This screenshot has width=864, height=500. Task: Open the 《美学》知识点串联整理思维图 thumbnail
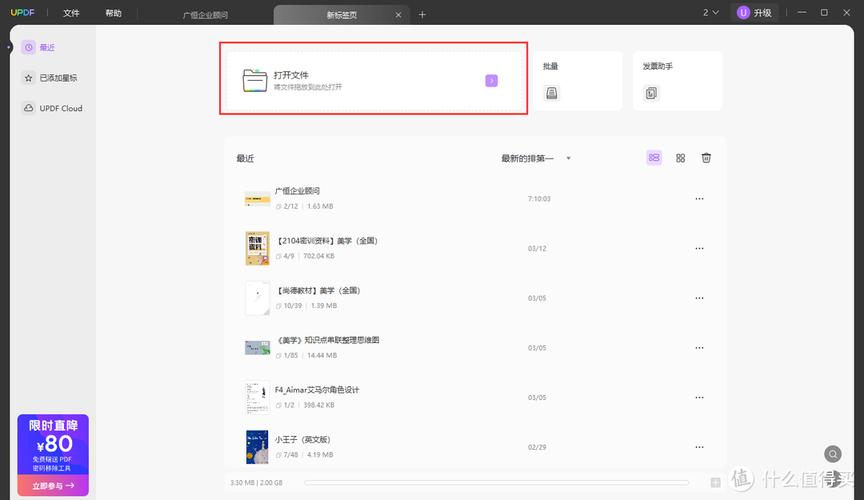[257, 348]
